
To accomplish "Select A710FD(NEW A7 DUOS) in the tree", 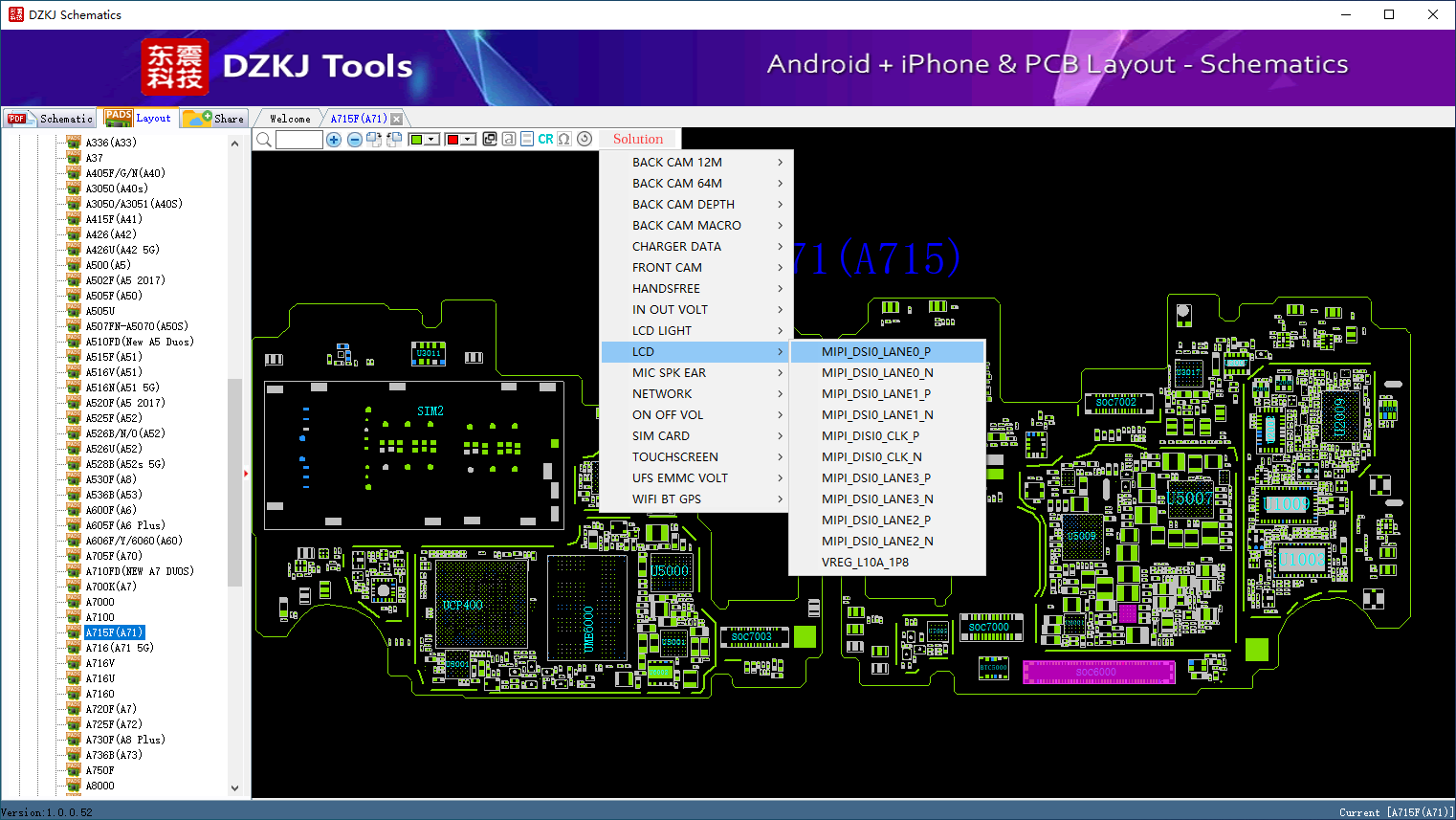I will coord(140,571).
